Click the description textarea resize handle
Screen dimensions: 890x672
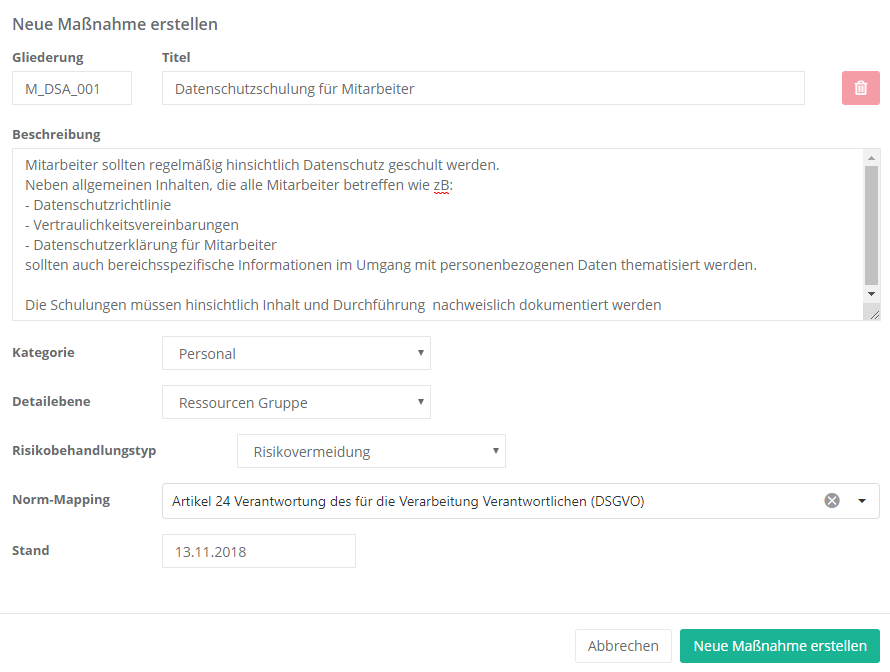point(873,313)
